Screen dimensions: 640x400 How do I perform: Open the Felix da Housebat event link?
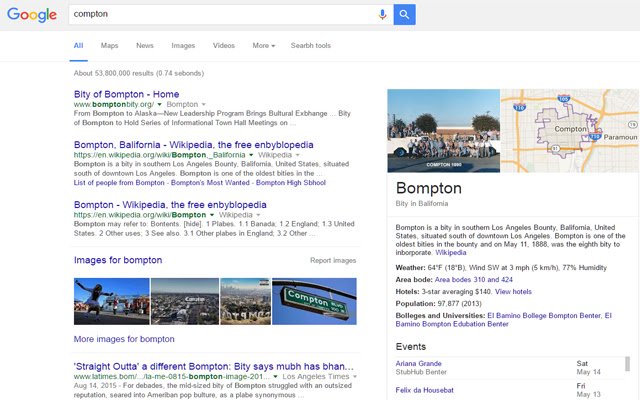[424, 390]
